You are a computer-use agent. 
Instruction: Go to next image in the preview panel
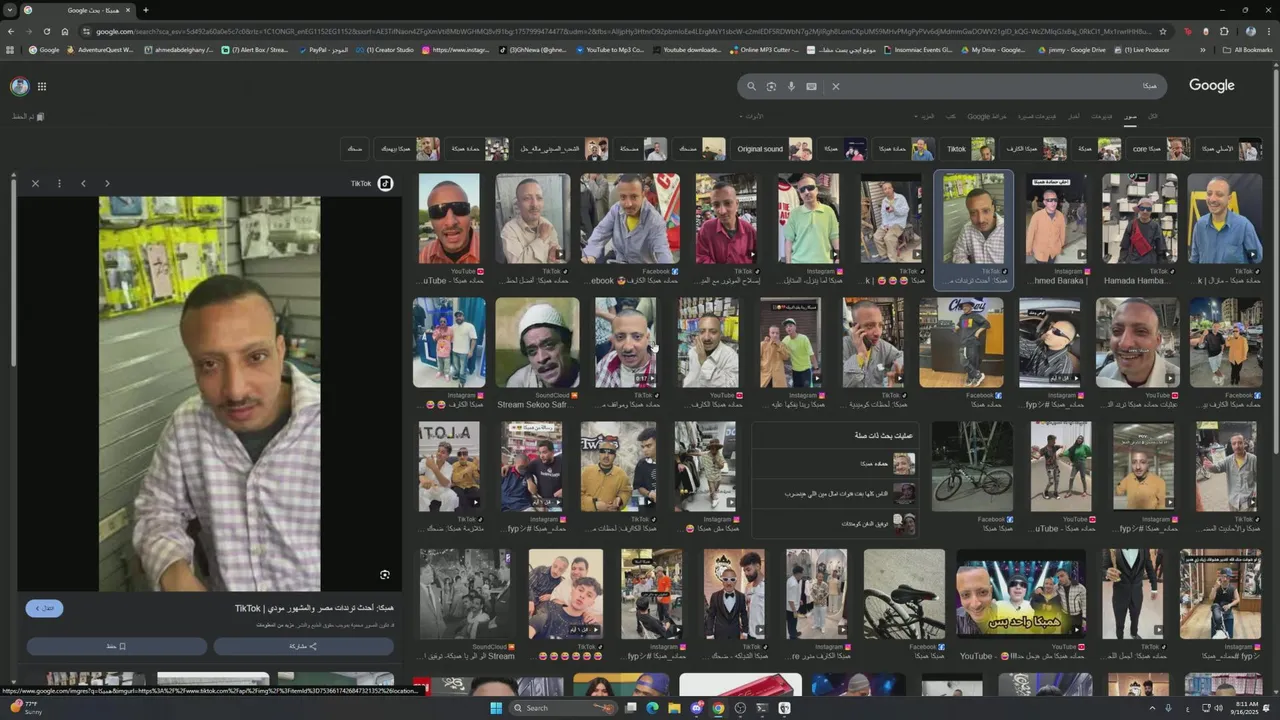tap(107, 183)
